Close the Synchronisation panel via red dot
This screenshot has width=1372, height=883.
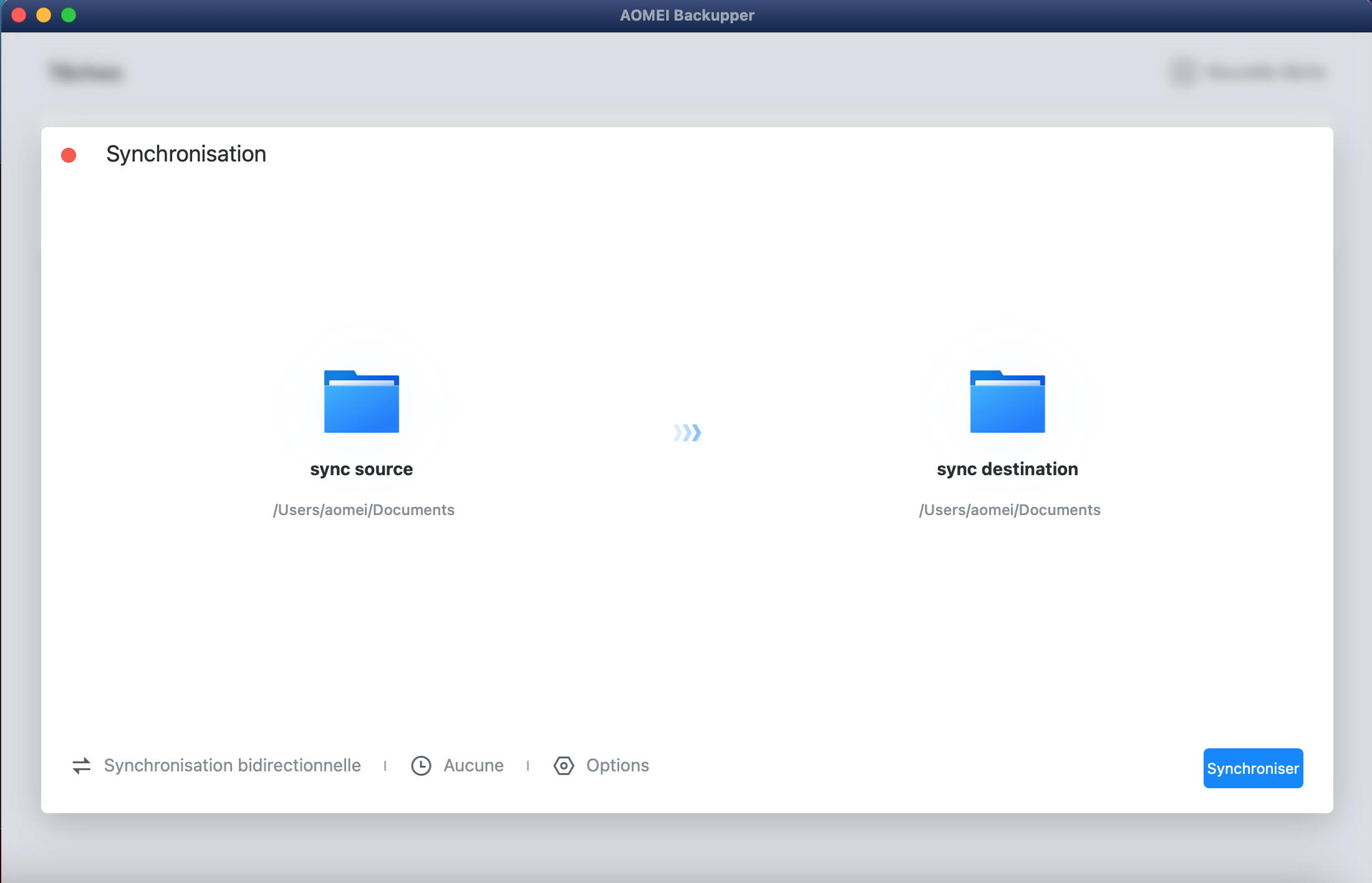click(69, 155)
